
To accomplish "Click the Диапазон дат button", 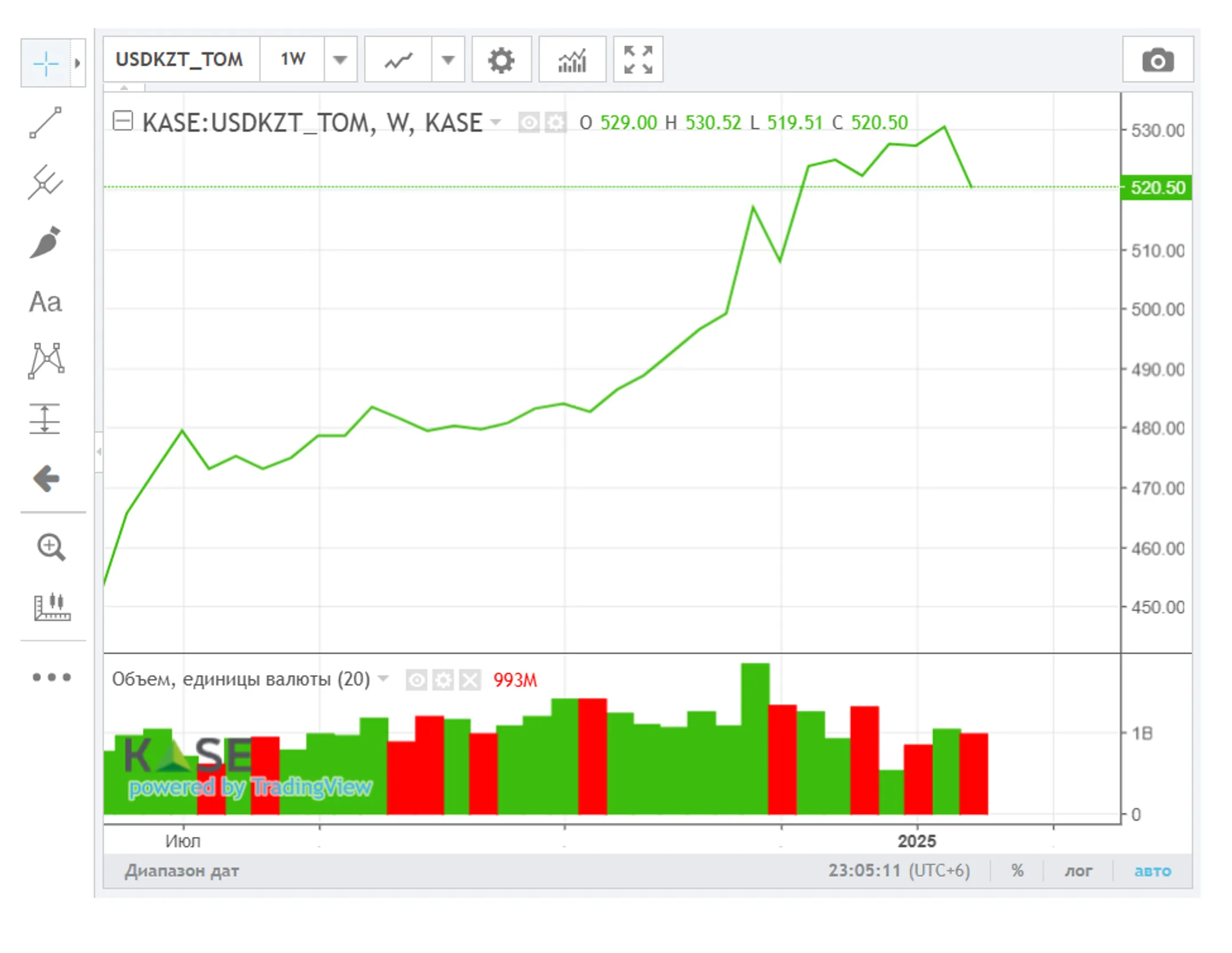I will [x=182, y=871].
